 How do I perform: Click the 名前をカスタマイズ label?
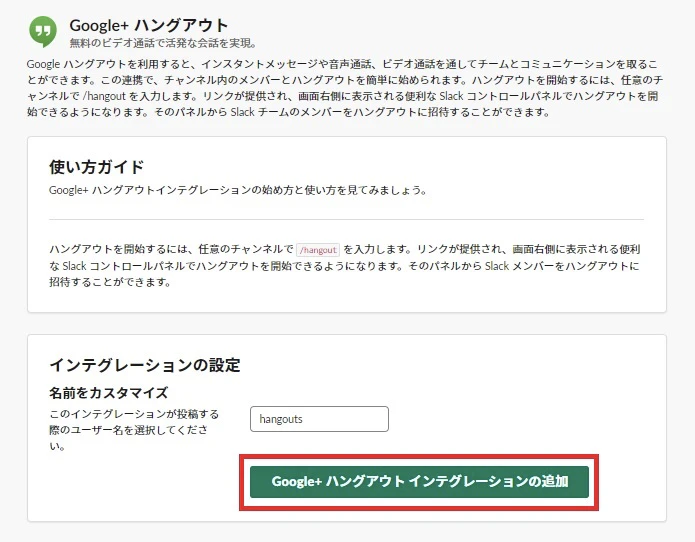coord(108,393)
